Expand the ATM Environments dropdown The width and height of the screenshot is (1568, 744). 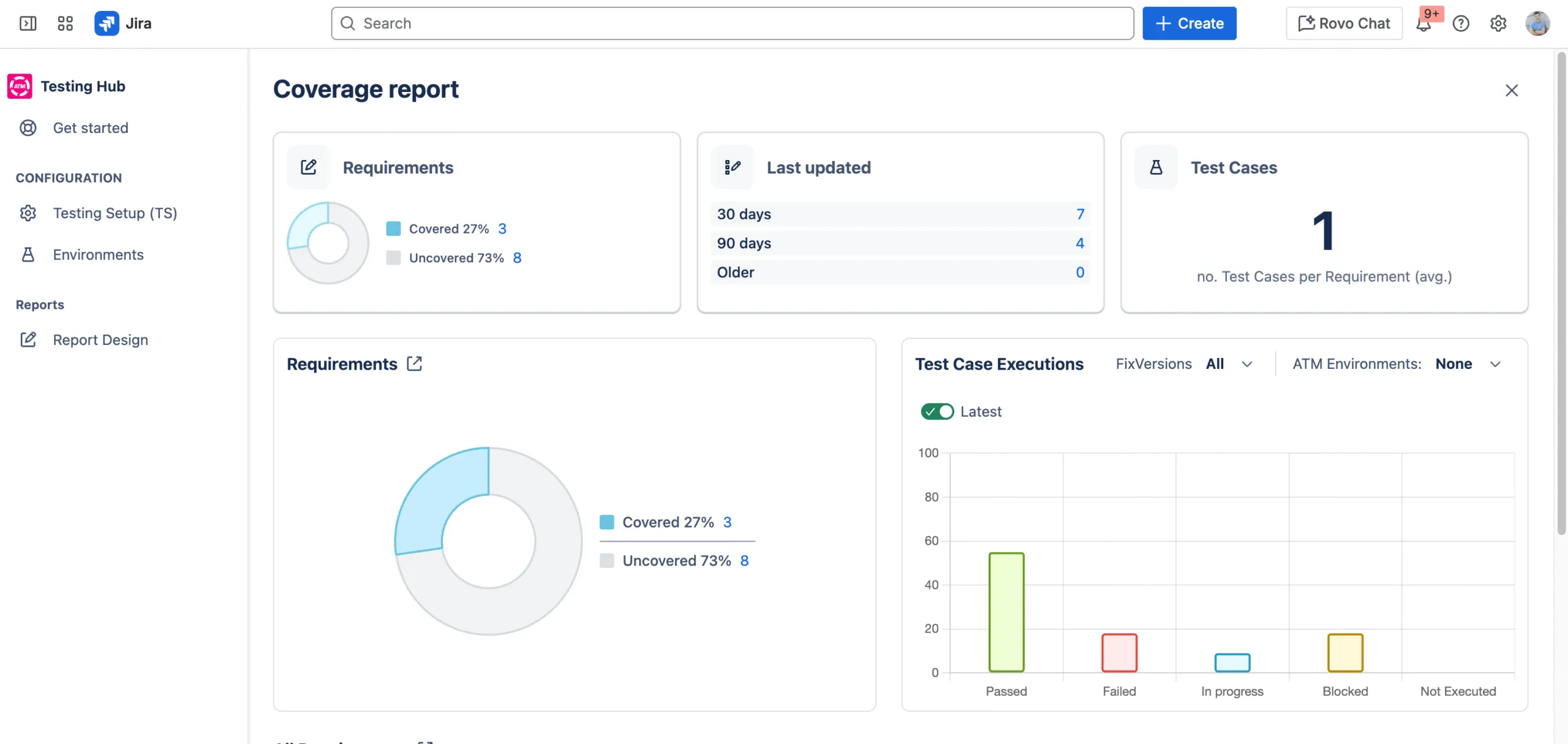point(1496,363)
